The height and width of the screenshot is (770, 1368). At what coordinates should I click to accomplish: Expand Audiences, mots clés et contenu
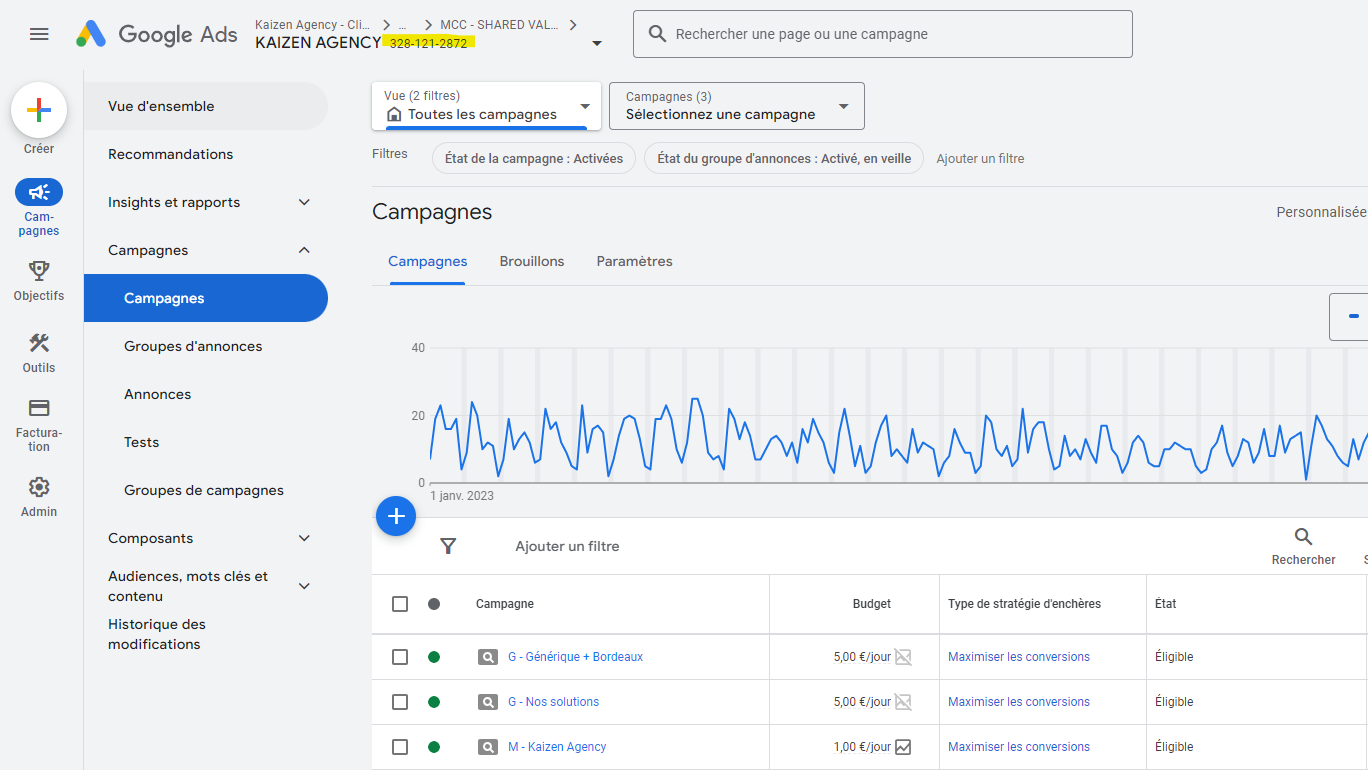coord(305,586)
